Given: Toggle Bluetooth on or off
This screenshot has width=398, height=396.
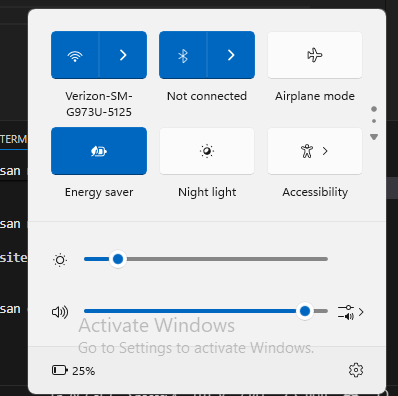Looking at the screenshot, I should (183, 55).
